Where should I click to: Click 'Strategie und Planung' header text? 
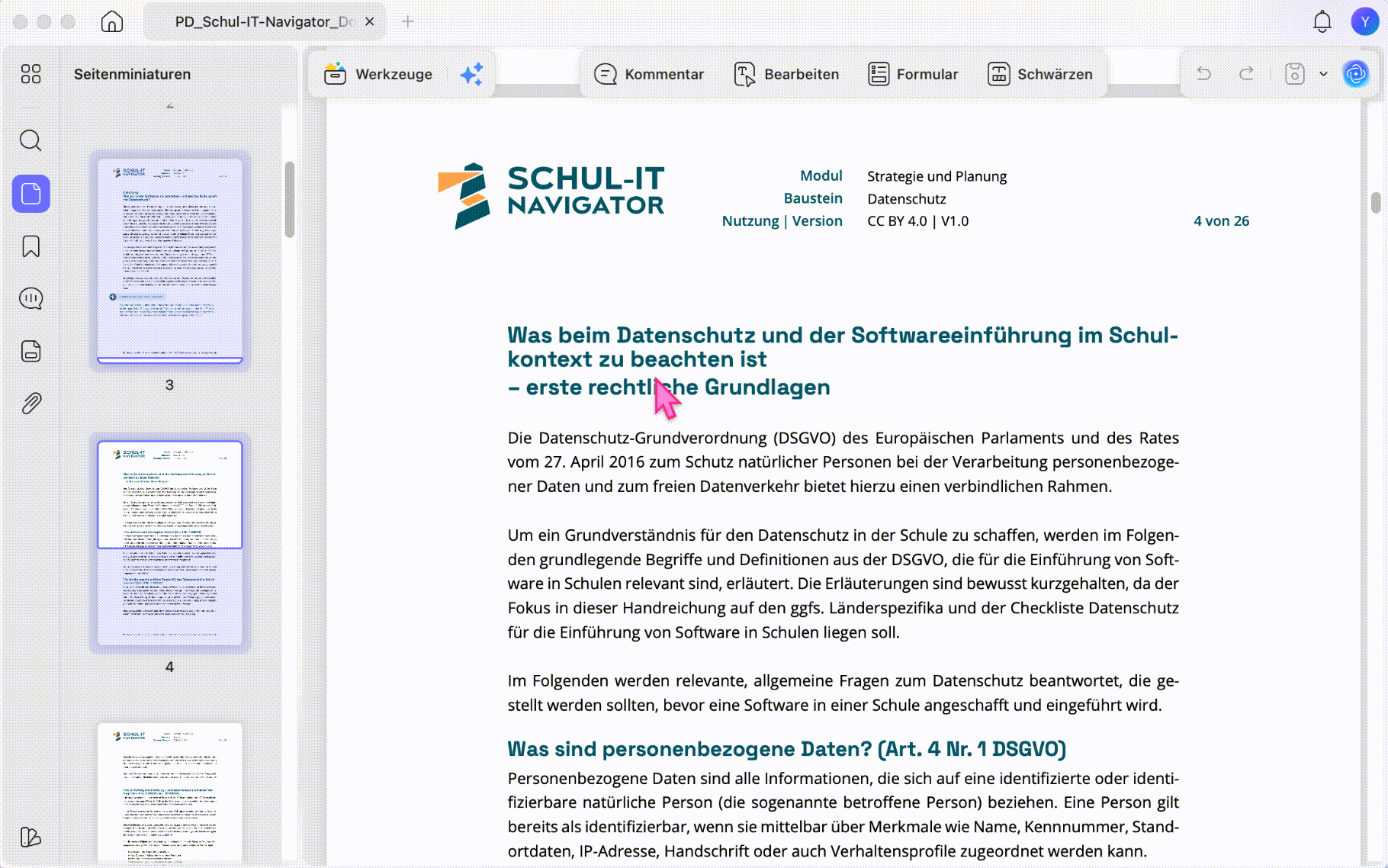click(x=937, y=176)
